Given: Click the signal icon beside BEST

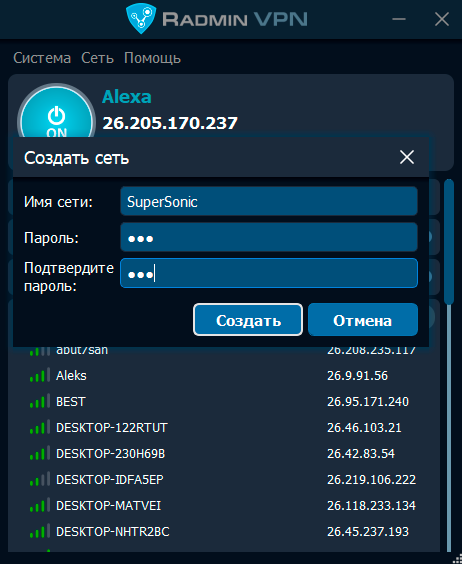Looking at the screenshot, I should click(40, 402).
